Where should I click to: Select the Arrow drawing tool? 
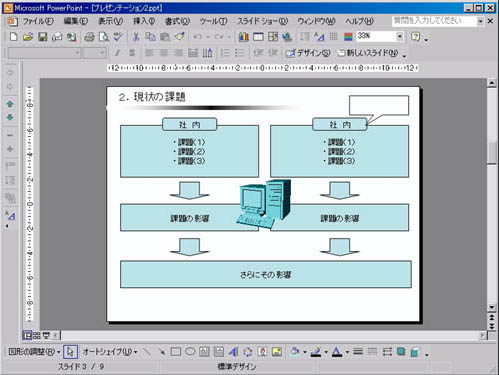coord(161,351)
